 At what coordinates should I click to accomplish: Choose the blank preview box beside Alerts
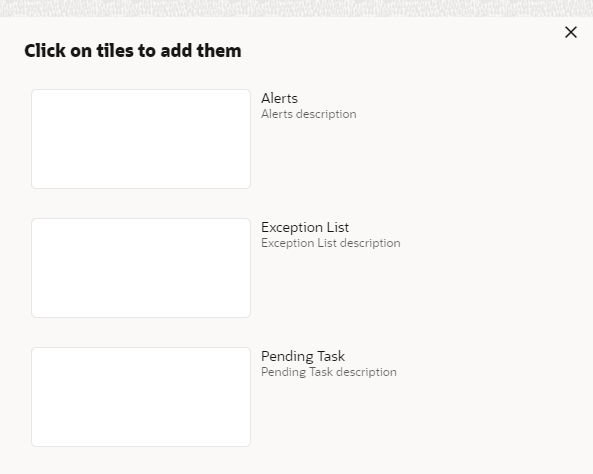141,139
